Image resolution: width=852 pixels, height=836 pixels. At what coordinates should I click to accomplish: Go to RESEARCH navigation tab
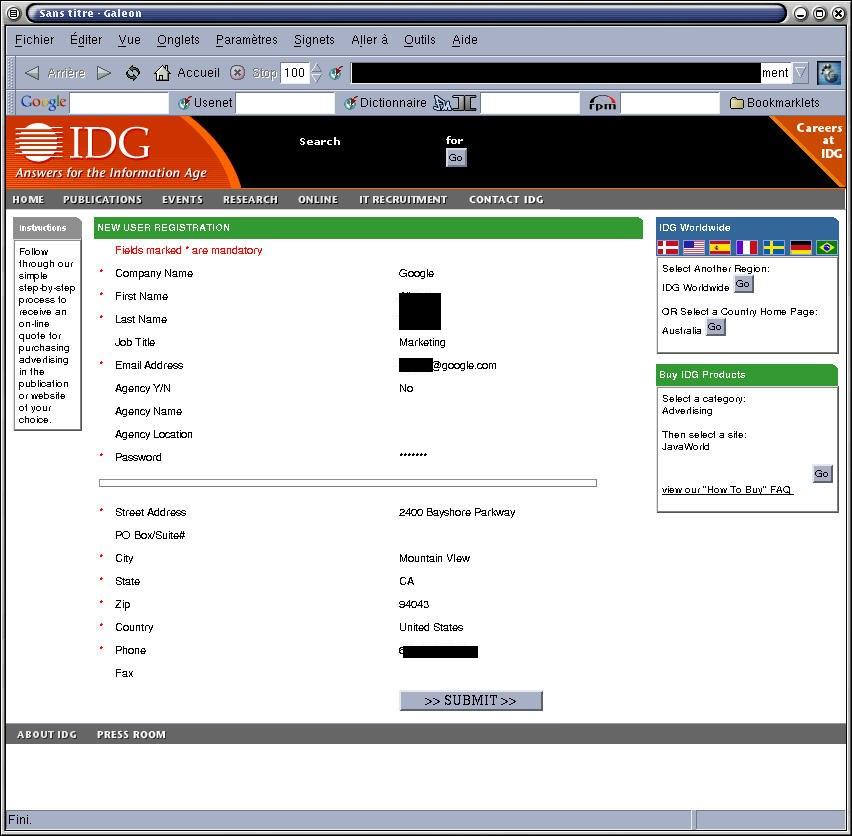coord(250,199)
